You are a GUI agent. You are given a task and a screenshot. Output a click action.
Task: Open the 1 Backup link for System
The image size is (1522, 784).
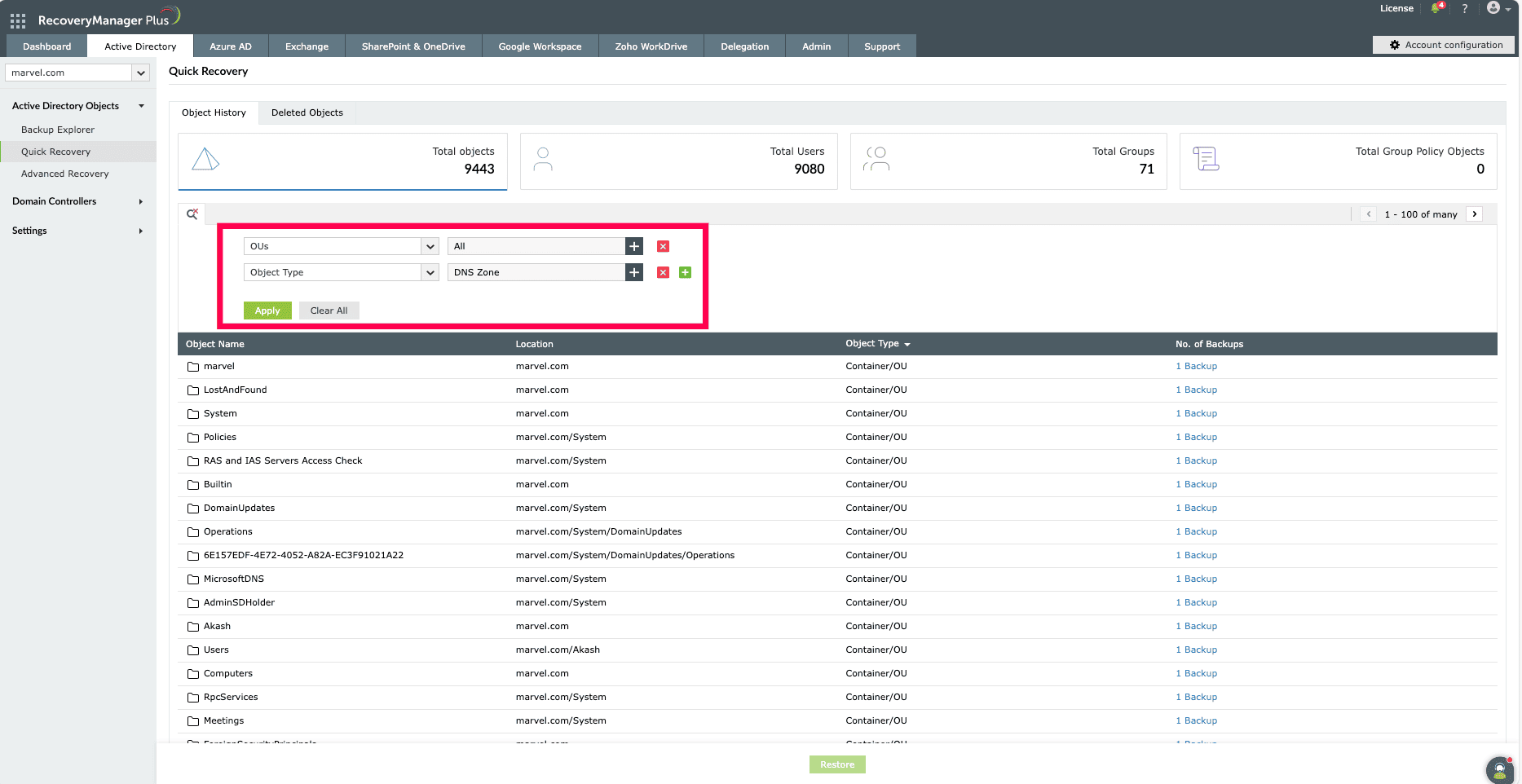(1196, 414)
